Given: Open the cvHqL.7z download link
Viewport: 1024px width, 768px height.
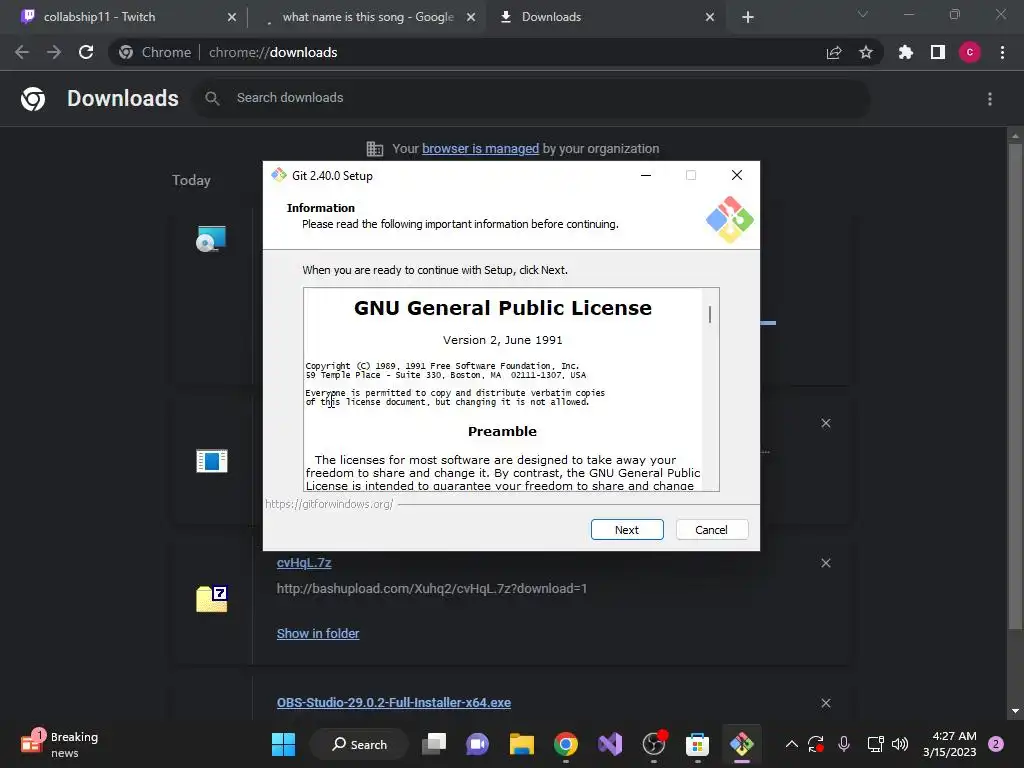Looking at the screenshot, I should tap(304, 562).
